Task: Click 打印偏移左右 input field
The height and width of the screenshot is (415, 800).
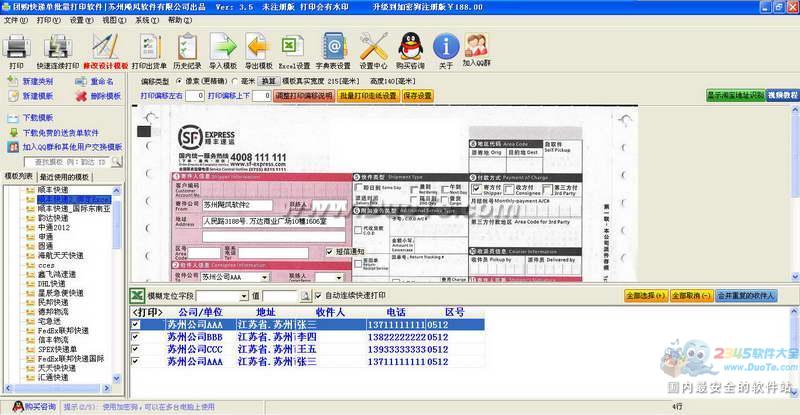Action: 194,96
